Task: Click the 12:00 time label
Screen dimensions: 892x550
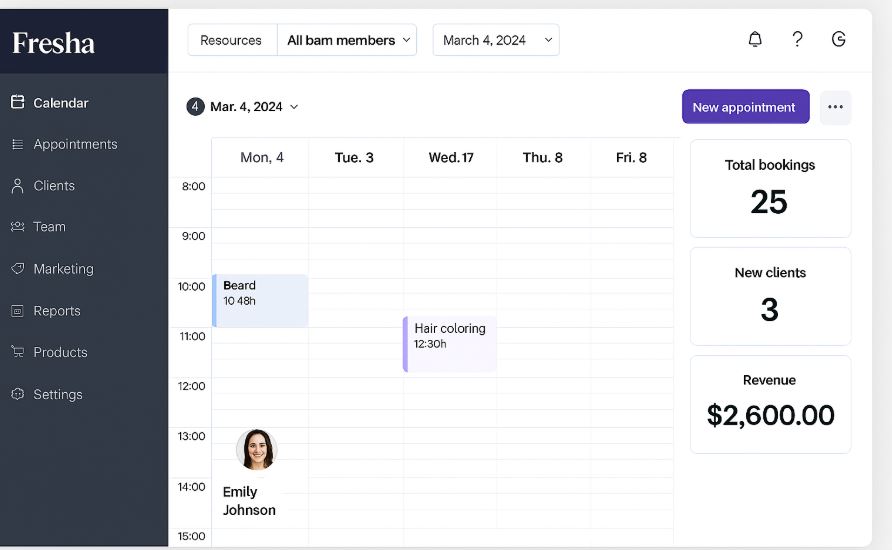Action: (191, 386)
